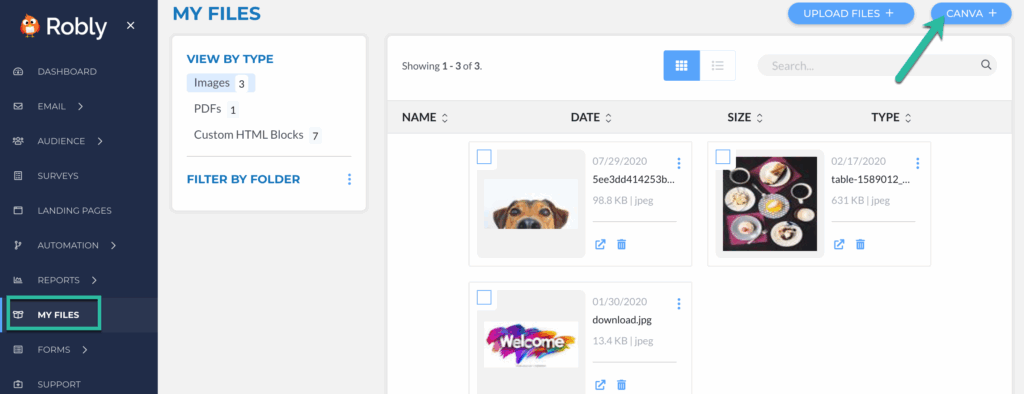Select checkbox on table image card
The width and height of the screenshot is (1024, 394).
coord(723,157)
